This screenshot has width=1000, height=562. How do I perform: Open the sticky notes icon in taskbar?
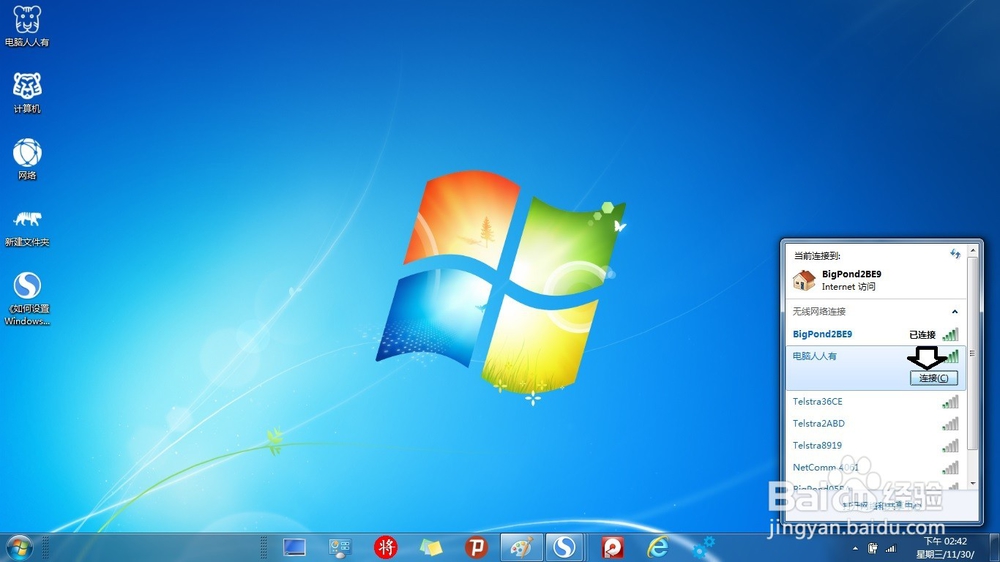431,547
